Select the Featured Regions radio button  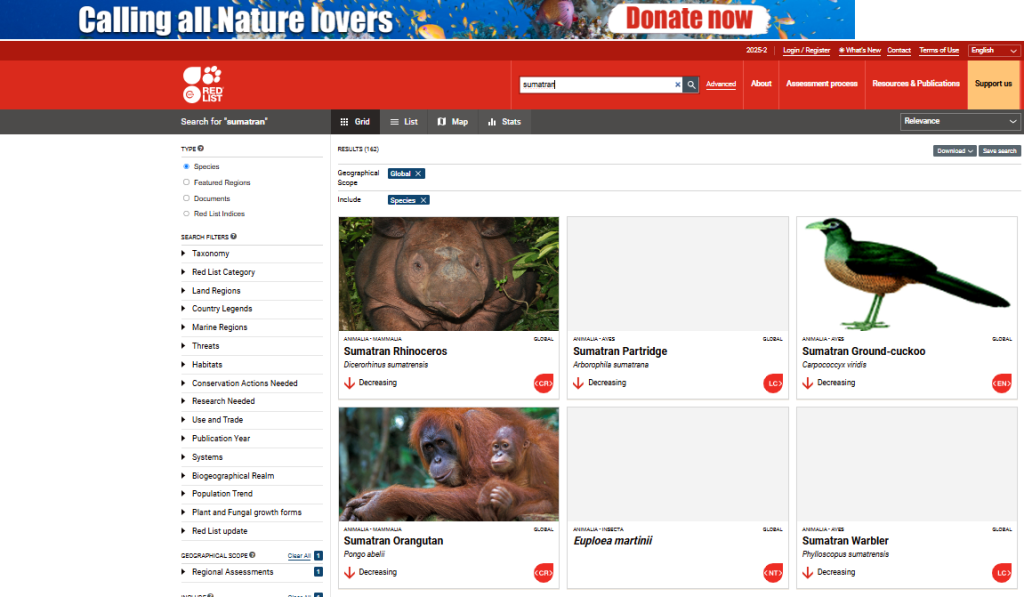click(x=186, y=183)
